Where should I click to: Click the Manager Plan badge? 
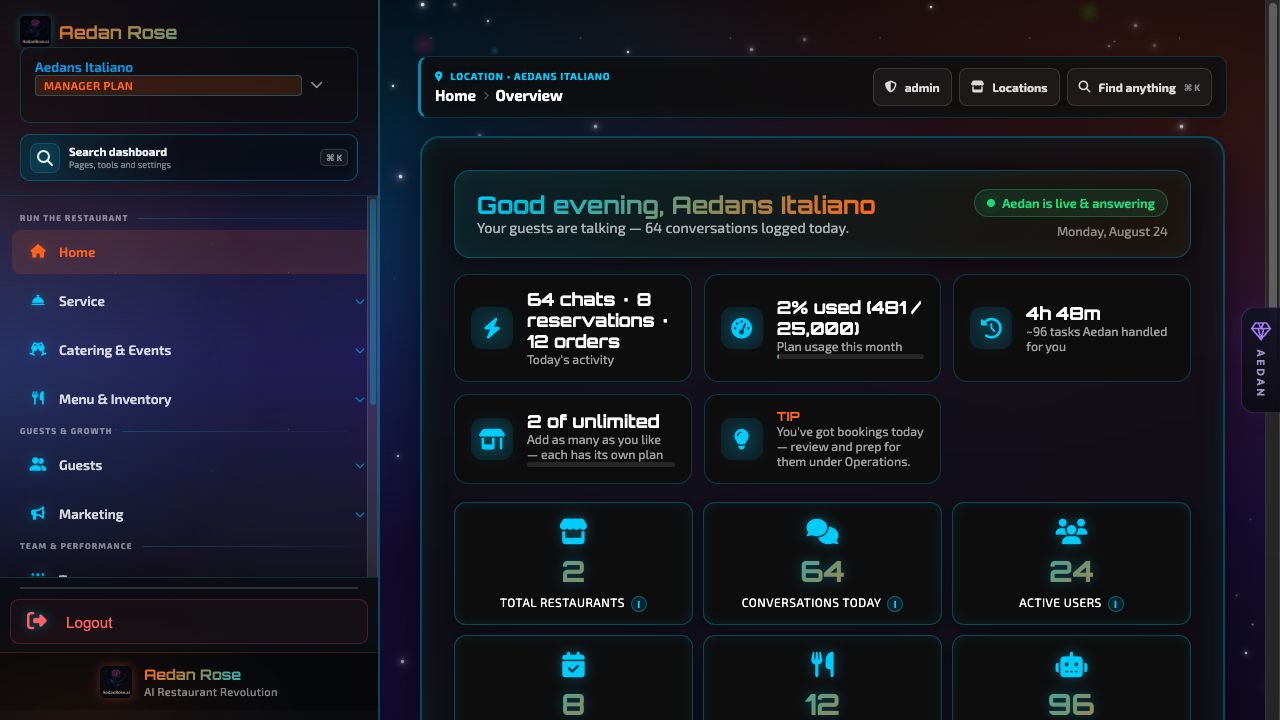pyautogui.click(x=168, y=86)
